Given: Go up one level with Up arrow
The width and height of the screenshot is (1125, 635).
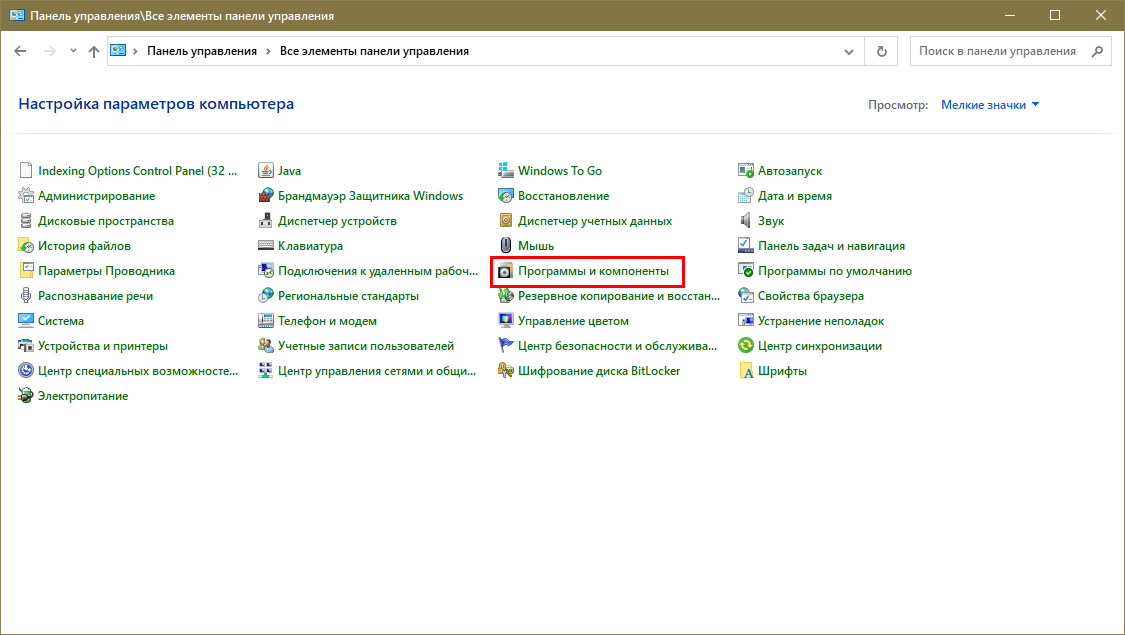Looking at the screenshot, I should [x=94, y=51].
